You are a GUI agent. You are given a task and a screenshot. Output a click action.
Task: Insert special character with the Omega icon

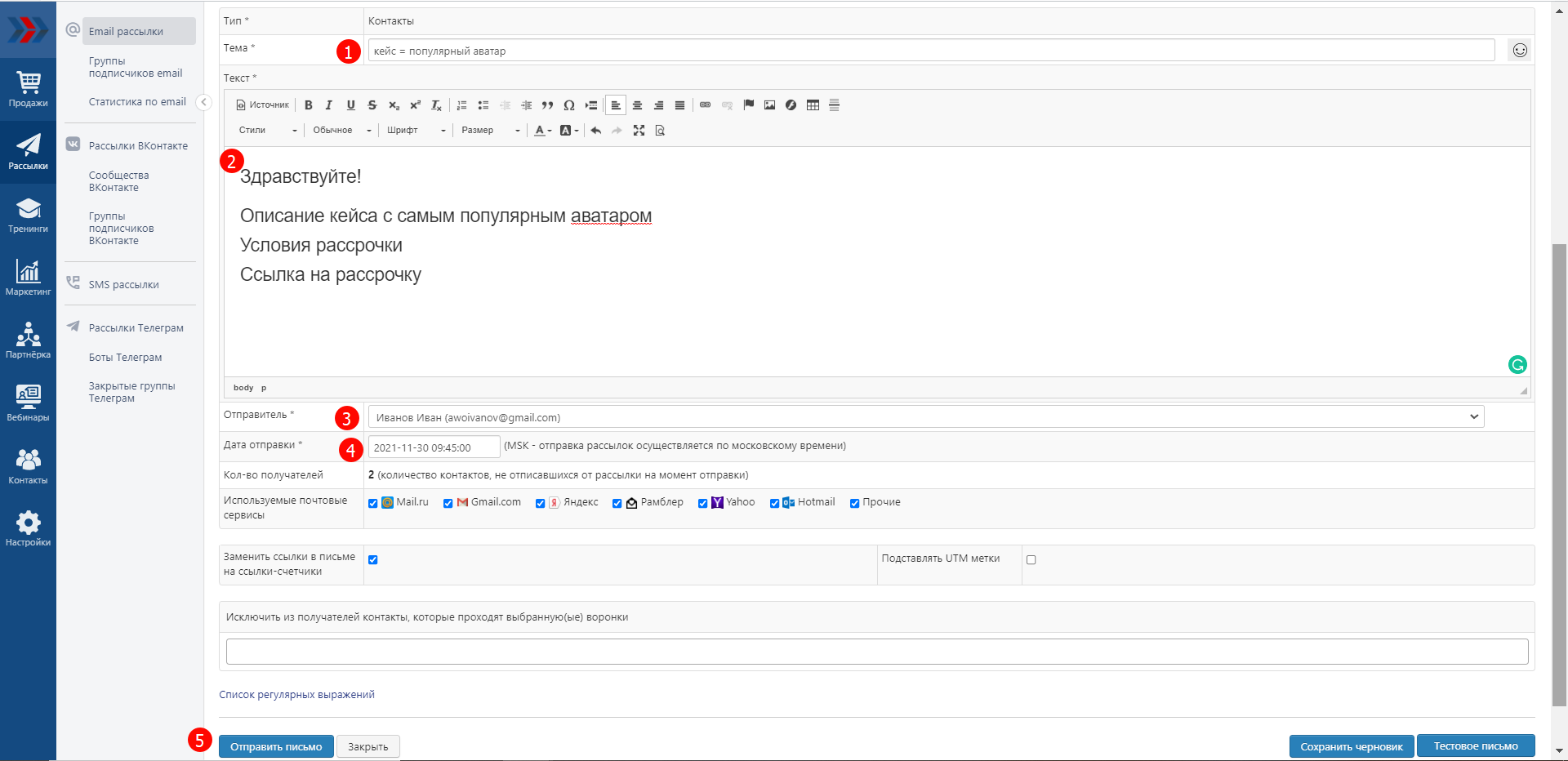pyautogui.click(x=569, y=105)
